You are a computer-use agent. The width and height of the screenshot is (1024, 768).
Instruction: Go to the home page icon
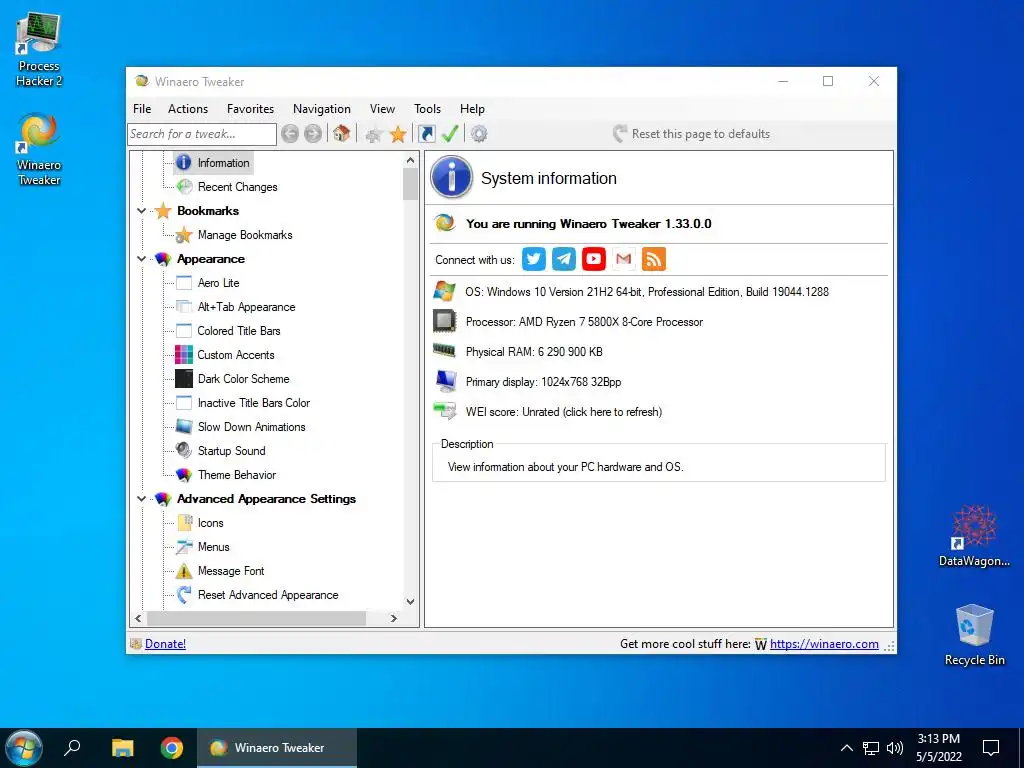342,134
